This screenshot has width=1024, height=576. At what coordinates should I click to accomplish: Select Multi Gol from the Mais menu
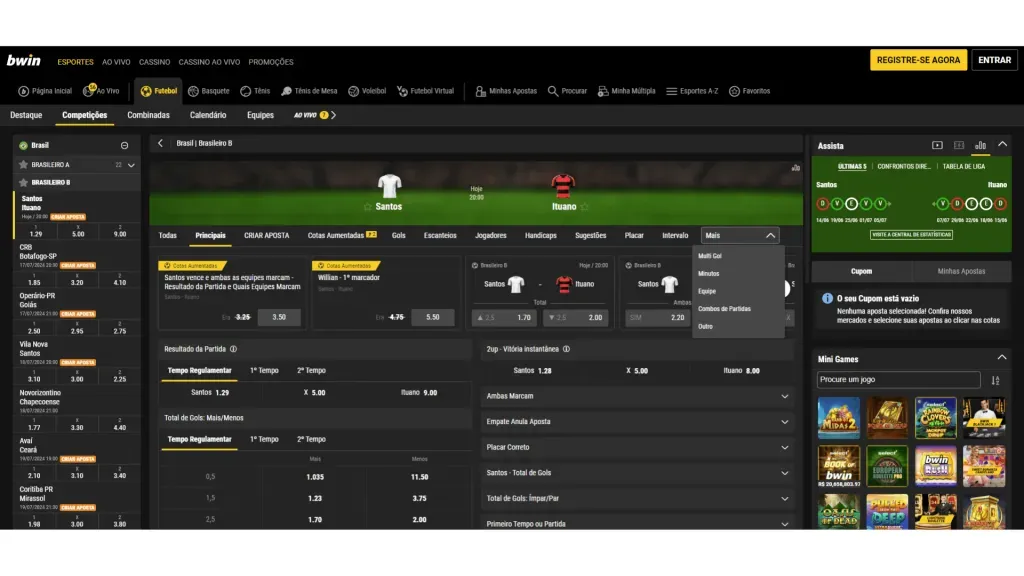710,254
